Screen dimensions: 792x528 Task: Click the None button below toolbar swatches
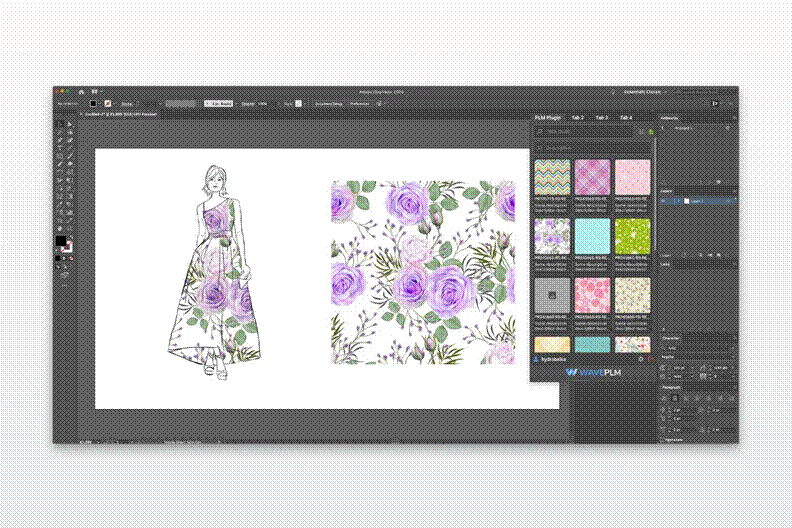(x=71, y=258)
